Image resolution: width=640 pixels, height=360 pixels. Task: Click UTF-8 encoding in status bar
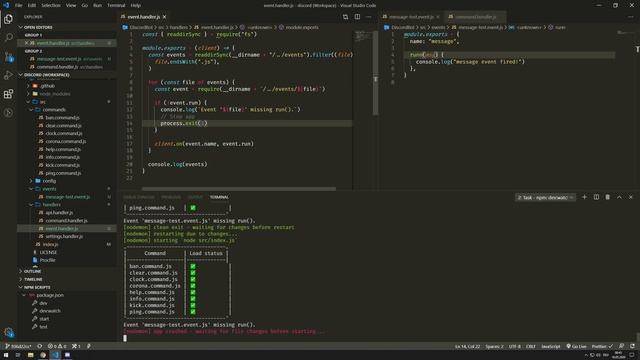(515, 346)
